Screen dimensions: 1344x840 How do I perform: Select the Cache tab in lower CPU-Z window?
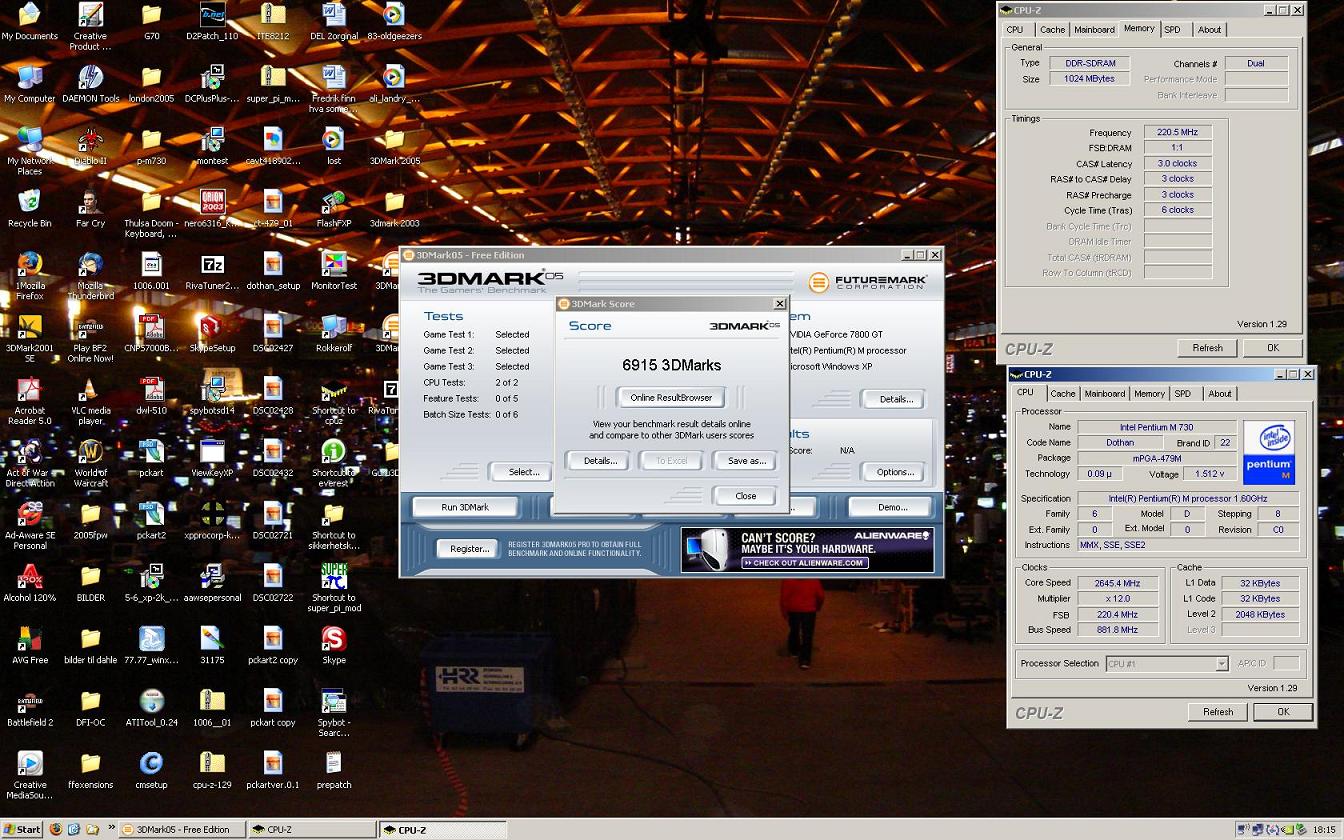tap(1063, 393)
